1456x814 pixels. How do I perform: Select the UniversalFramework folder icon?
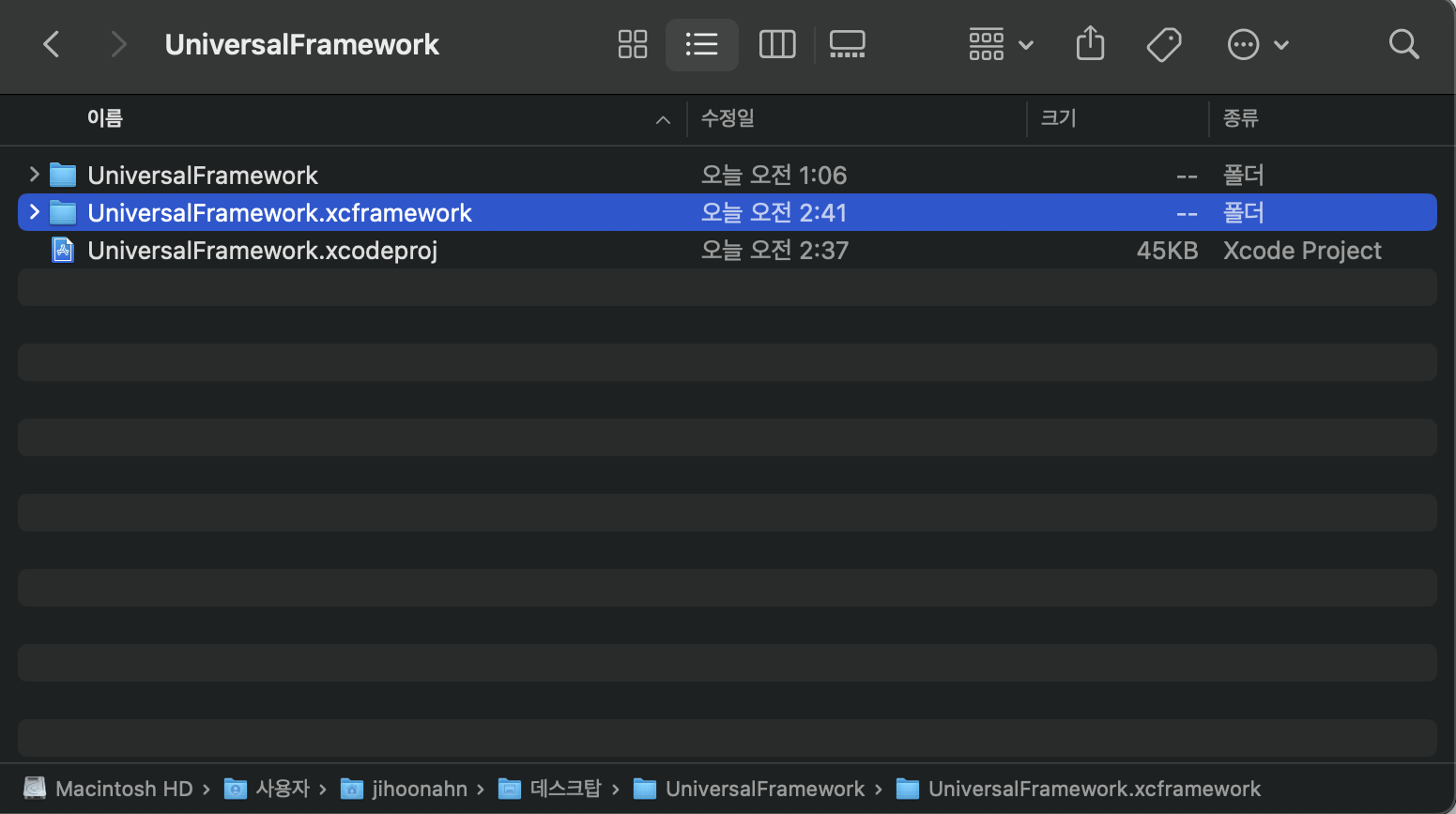(x=63, y=175)
